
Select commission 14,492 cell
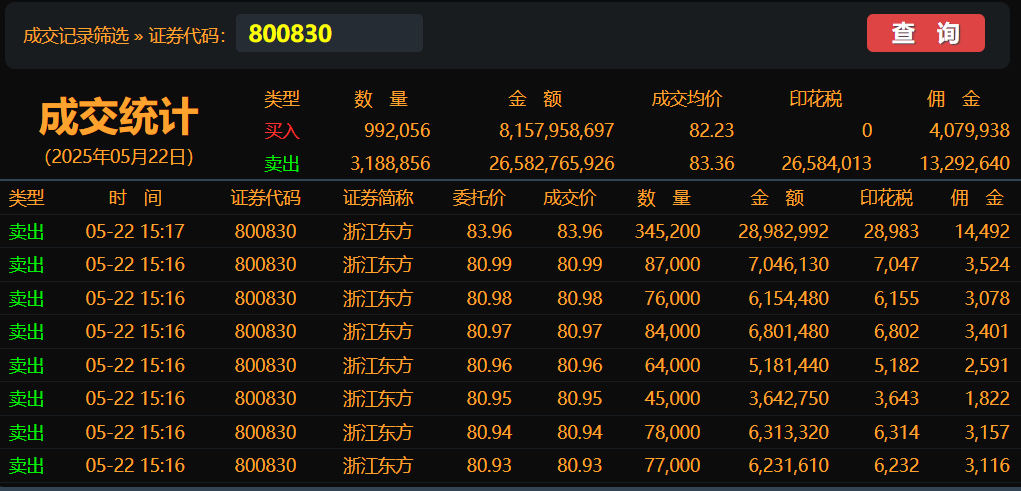[x=983, y=231]
